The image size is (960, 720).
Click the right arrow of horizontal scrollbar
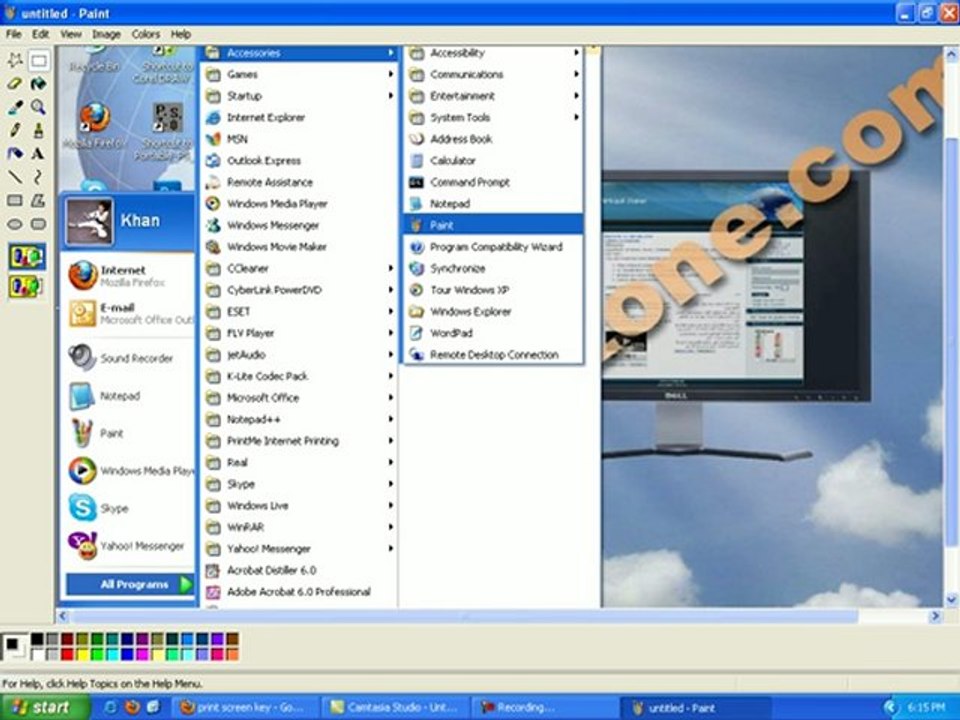(935, 616)
